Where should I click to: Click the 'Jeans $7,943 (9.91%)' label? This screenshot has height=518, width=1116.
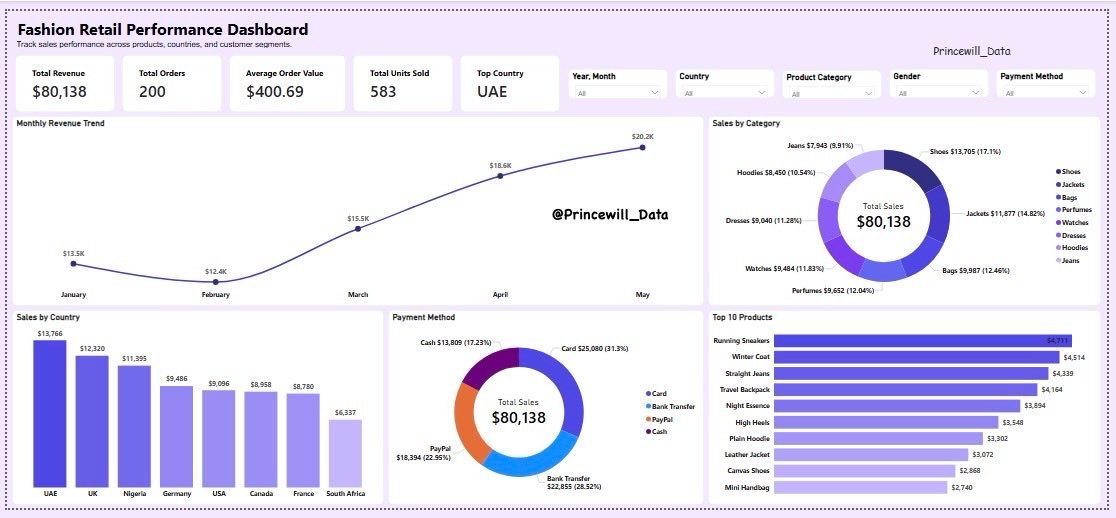click(820, 145)
